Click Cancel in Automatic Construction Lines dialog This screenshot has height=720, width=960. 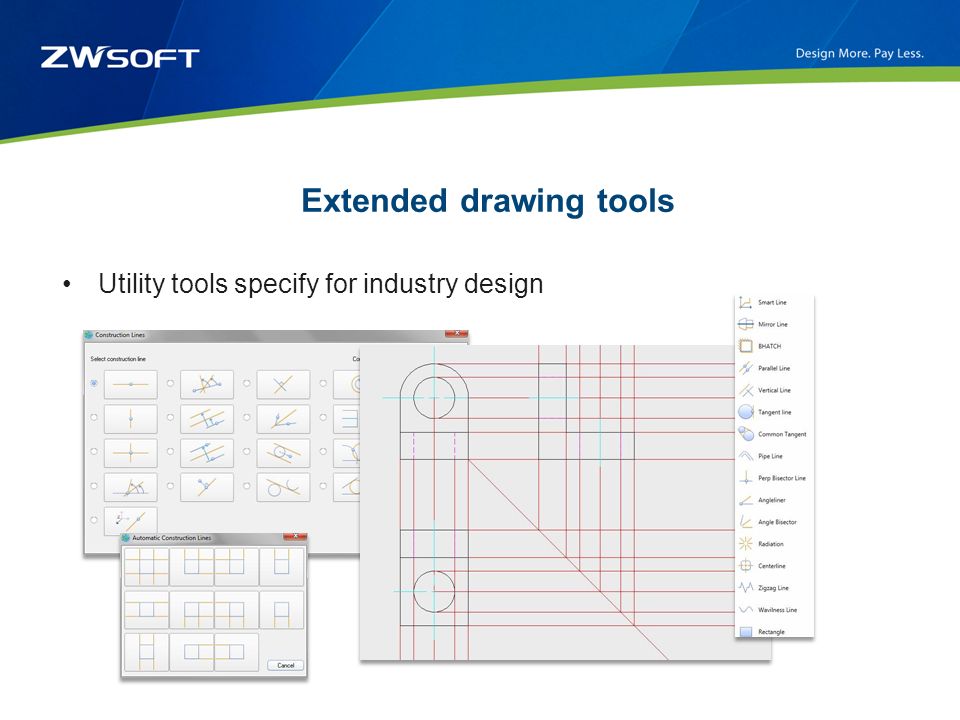(x=286, y=665)
